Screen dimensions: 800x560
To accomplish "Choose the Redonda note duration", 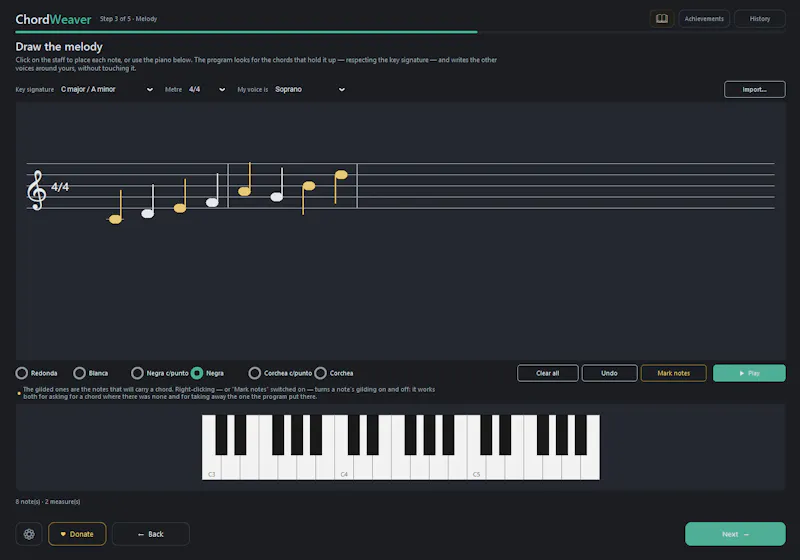I will pyautogui.click(x=36, y=373).
